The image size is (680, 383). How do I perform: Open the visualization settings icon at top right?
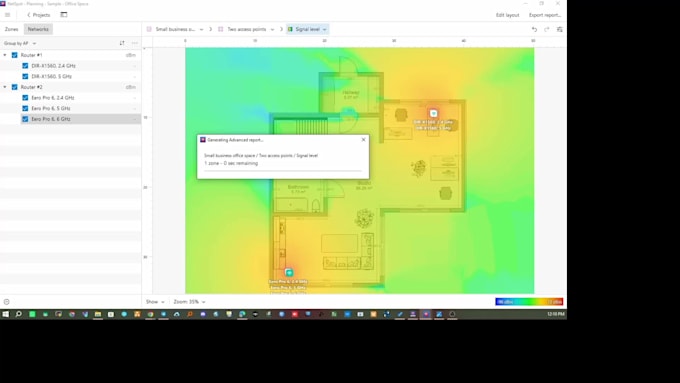559,29
